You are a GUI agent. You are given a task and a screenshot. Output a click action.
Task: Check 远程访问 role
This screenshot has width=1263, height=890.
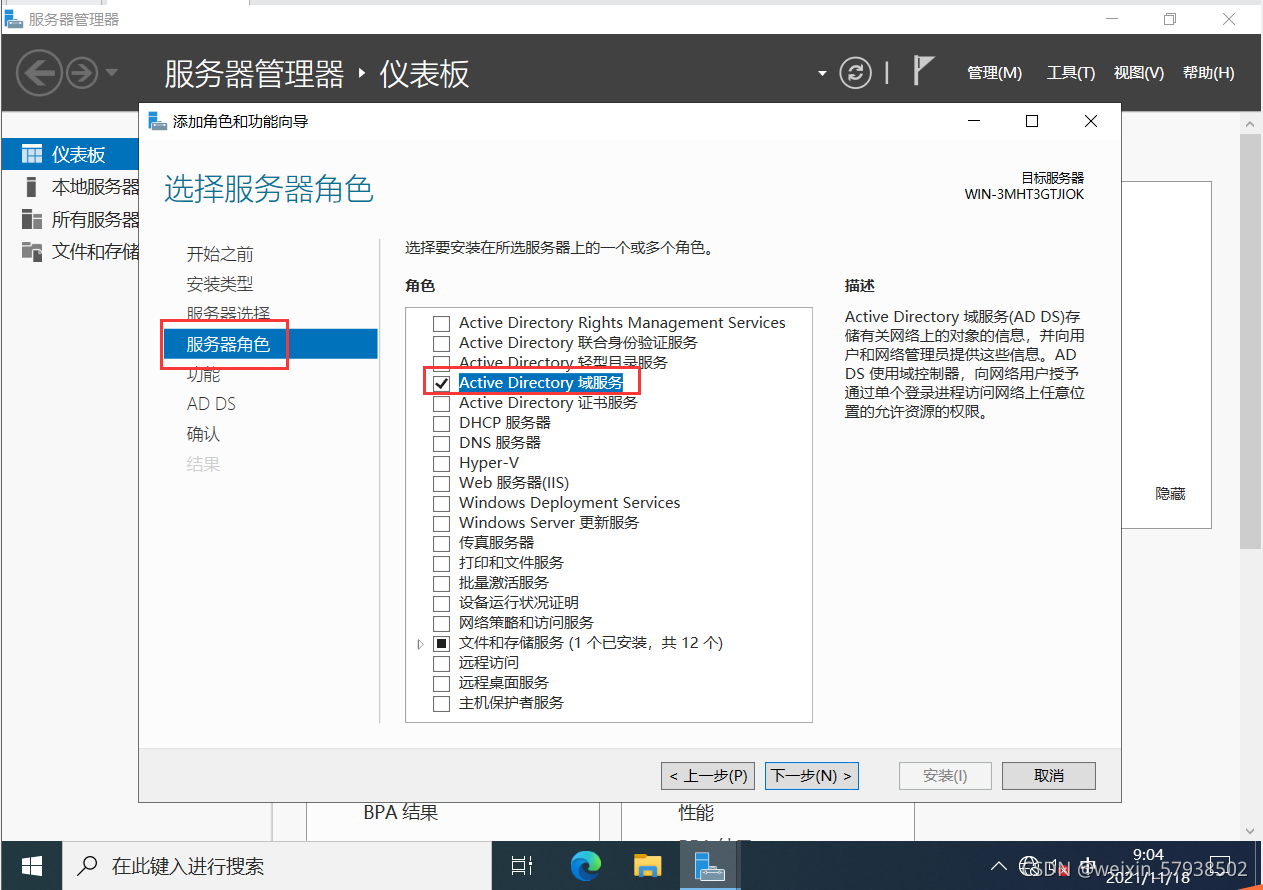point(441,663)
